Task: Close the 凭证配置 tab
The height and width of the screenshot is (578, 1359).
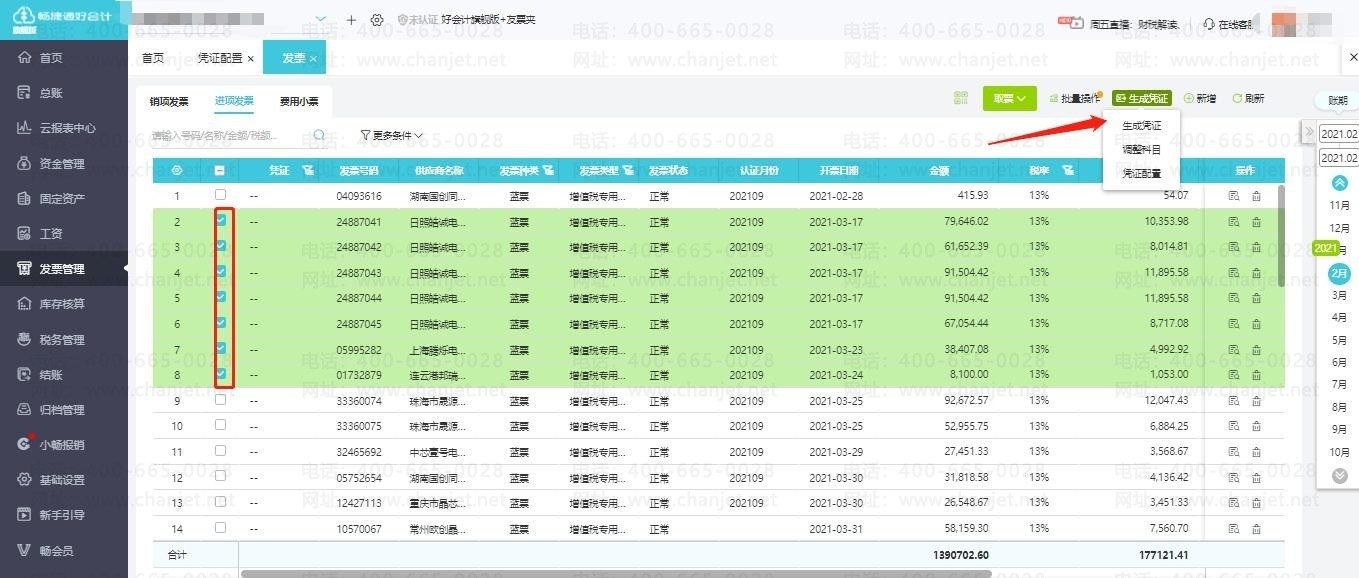Action: pyautogui.click(x=250, y=59)
